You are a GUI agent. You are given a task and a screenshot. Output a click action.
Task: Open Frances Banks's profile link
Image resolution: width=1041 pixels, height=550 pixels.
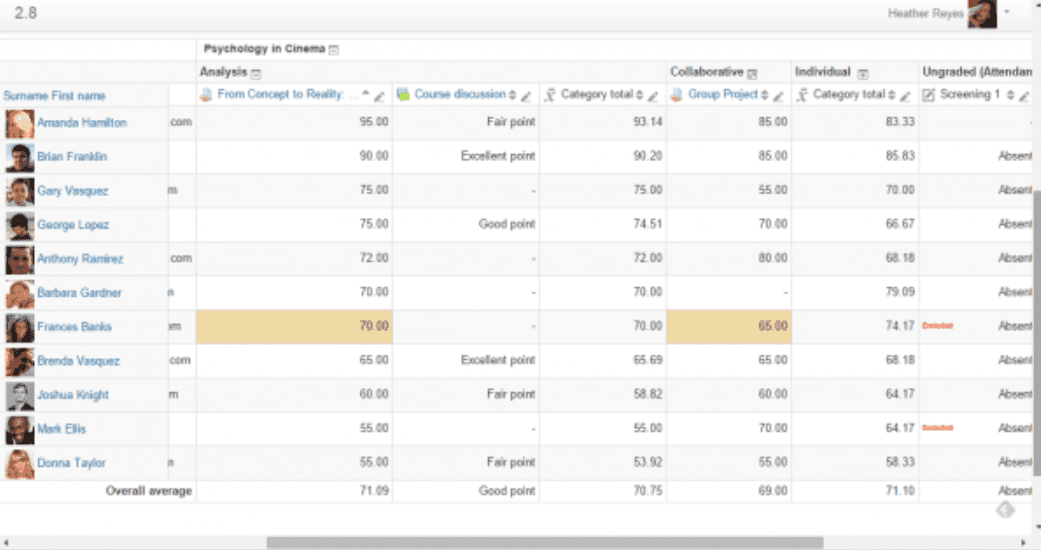pos(74,327)
